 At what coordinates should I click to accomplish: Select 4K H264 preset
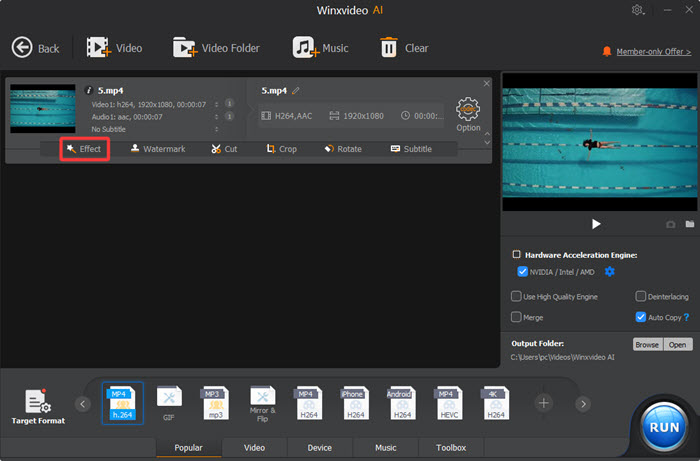pyautogui.click(x=495, y=403)
